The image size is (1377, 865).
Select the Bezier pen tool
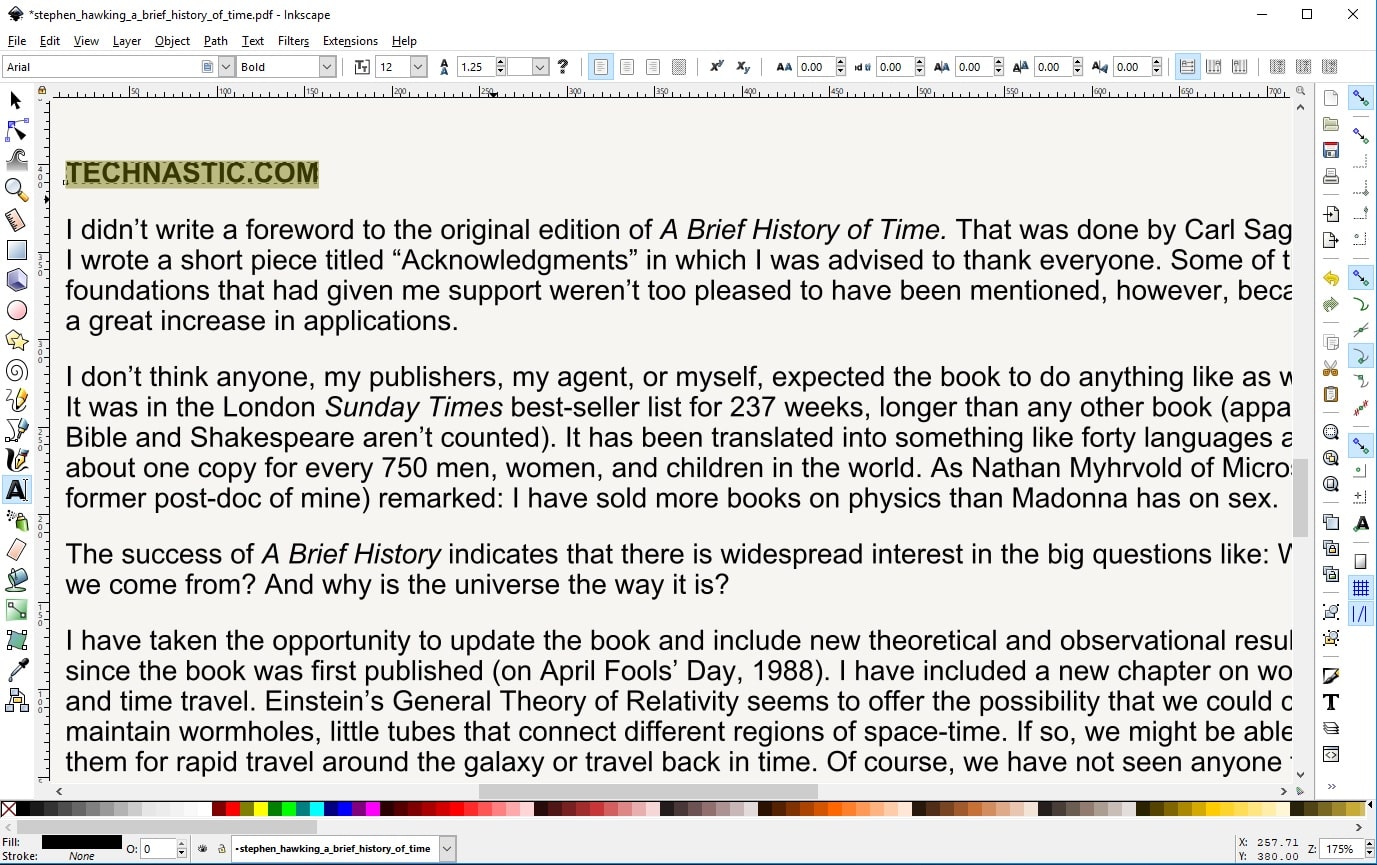[x=16, y=430]
